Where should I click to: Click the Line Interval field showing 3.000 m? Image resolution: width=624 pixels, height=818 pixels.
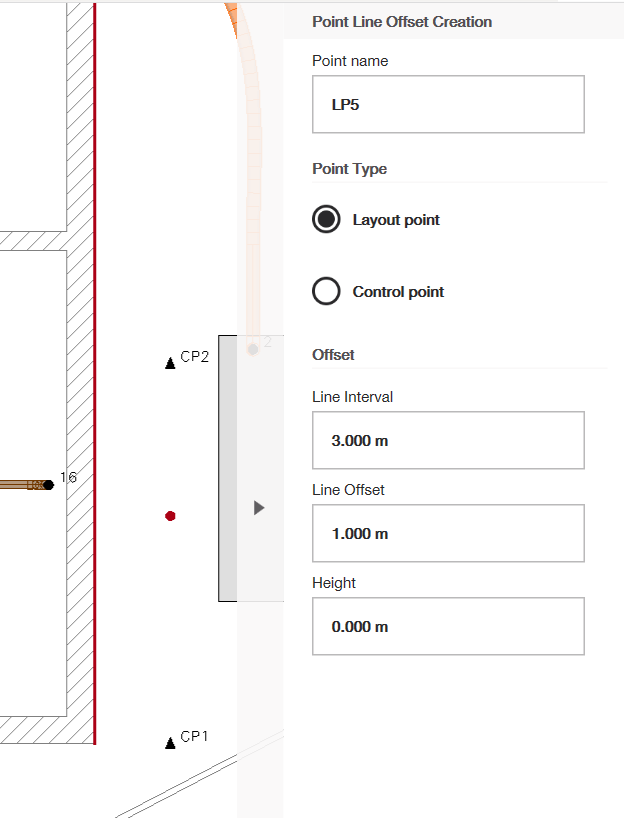(448, 440)
